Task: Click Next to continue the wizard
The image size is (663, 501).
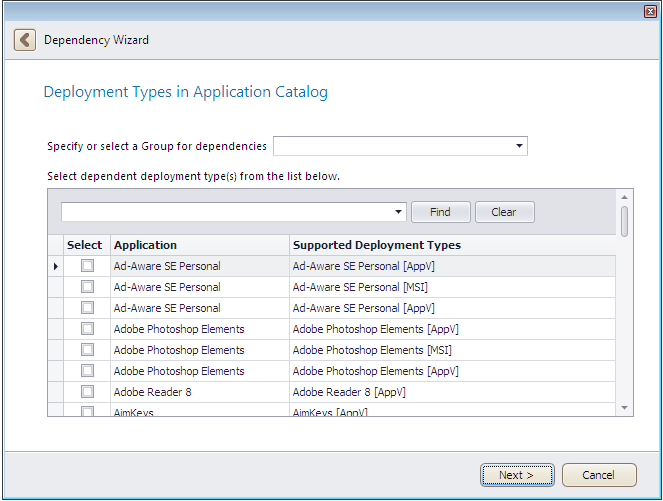Action: click(517, 475)
